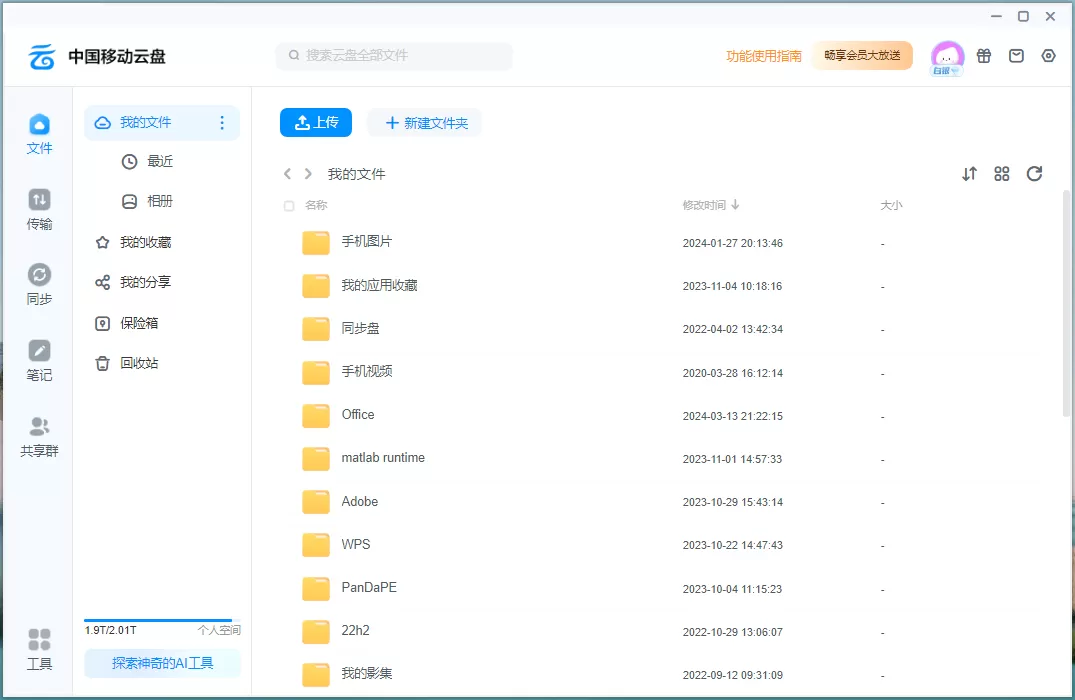
Task: Open the 功能使用指南 guide link
Action: tap(762, 56)
